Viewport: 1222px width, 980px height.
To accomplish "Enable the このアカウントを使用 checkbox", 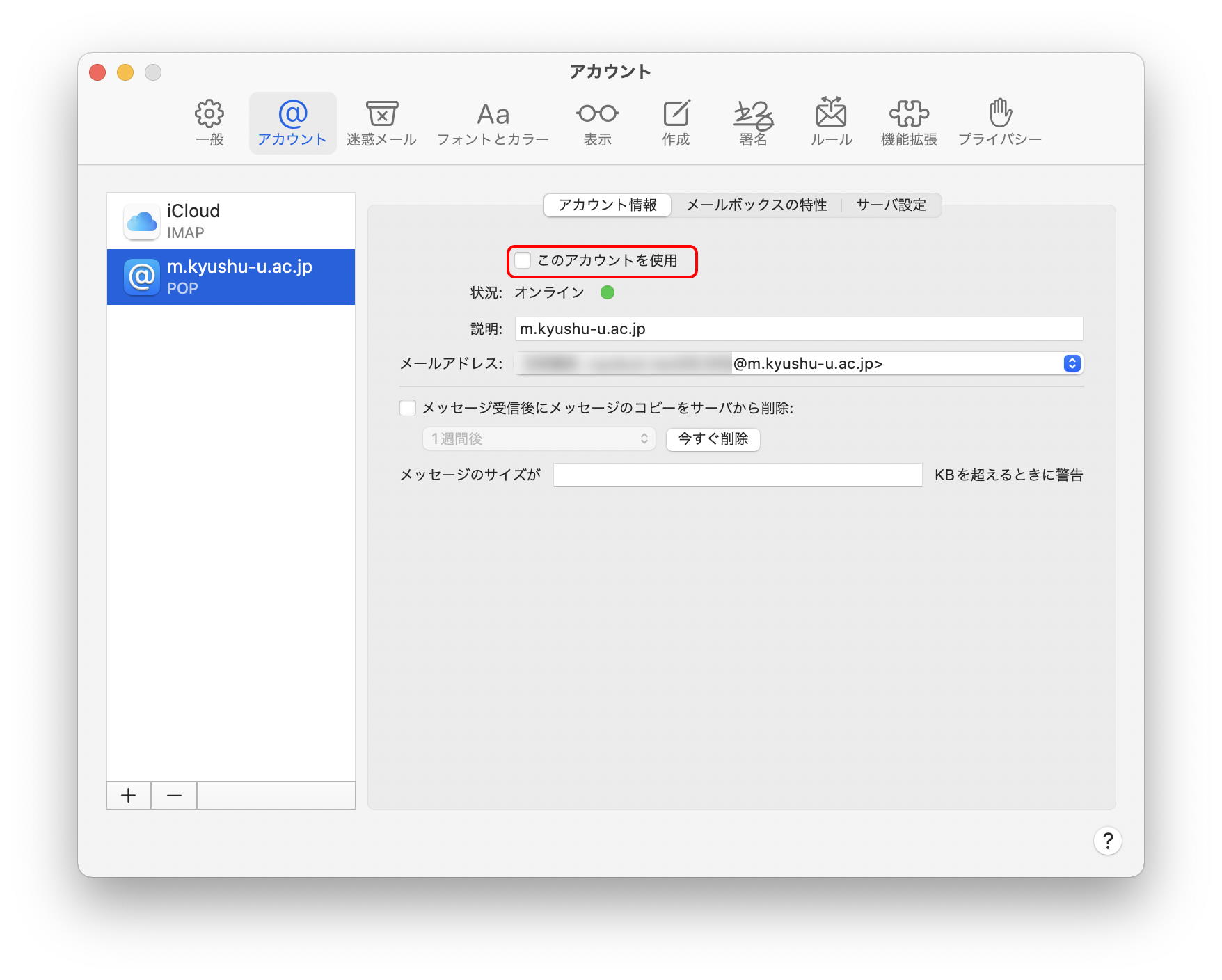I will (523, 261).
